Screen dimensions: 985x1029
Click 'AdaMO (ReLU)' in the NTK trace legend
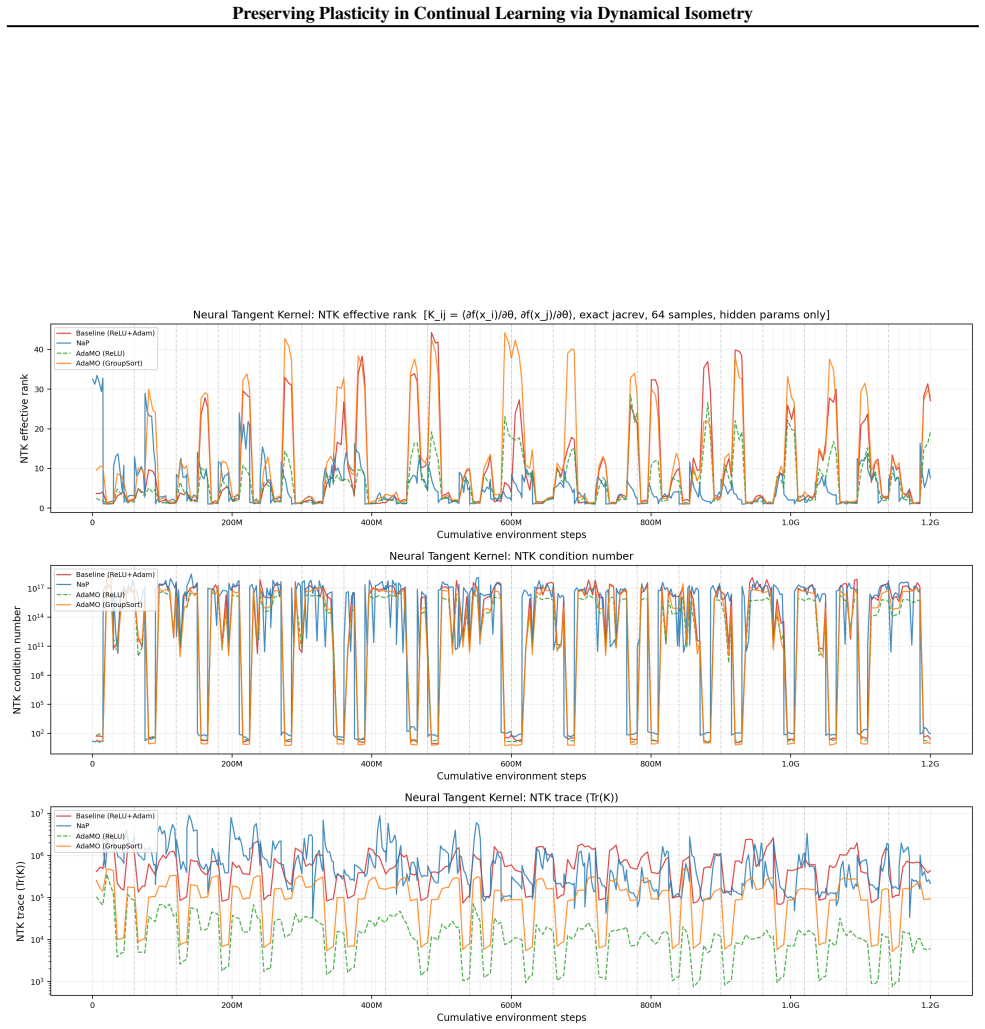100,836
